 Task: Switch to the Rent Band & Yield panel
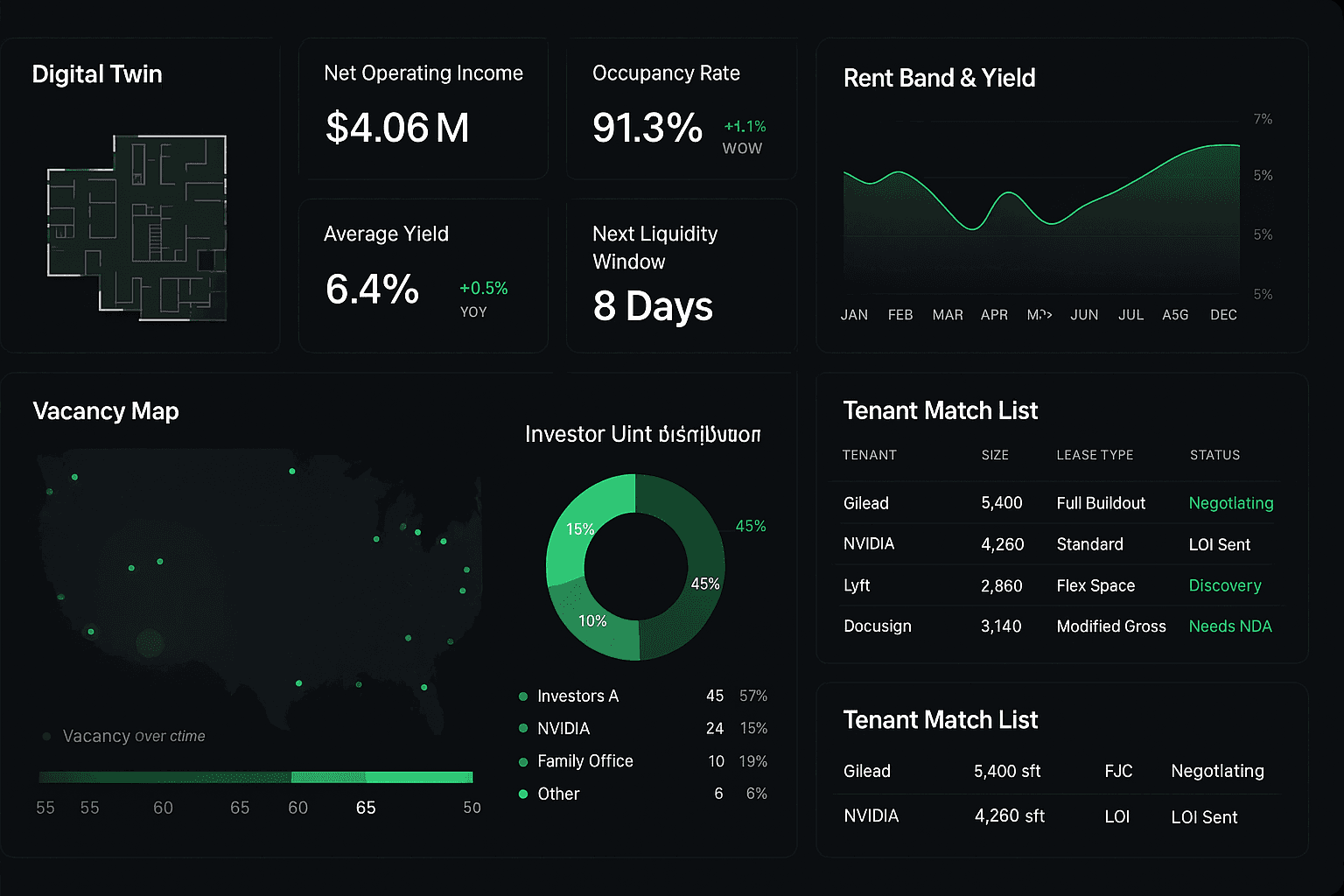(939, 78)
